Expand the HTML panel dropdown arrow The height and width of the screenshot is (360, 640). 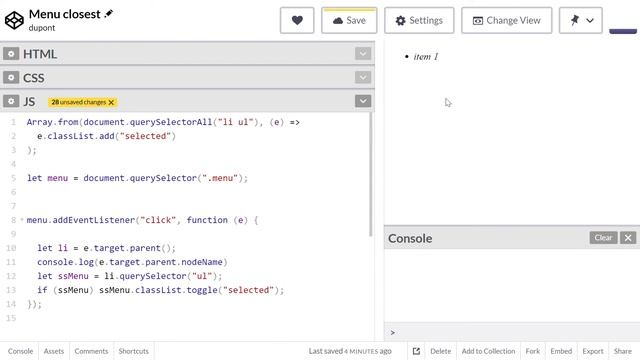coord(363,53)
